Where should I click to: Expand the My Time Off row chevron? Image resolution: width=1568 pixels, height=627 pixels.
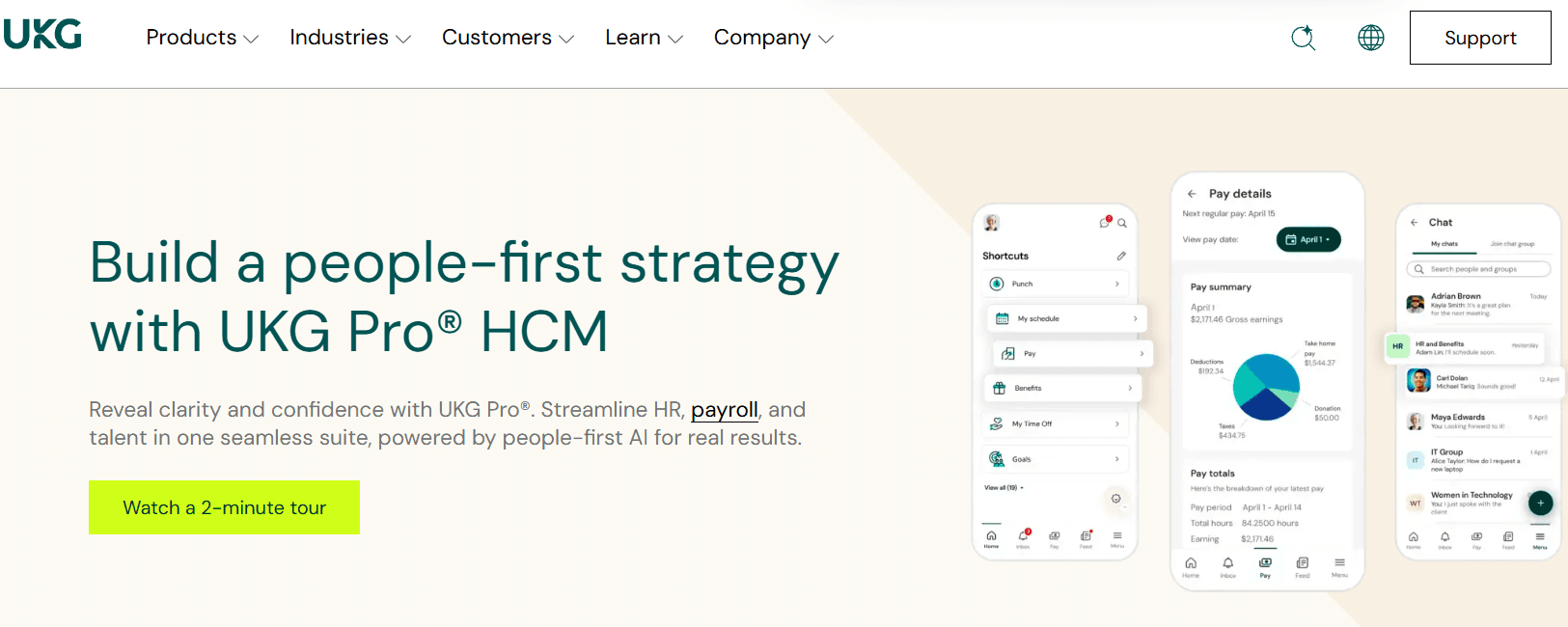[1117, 423]
